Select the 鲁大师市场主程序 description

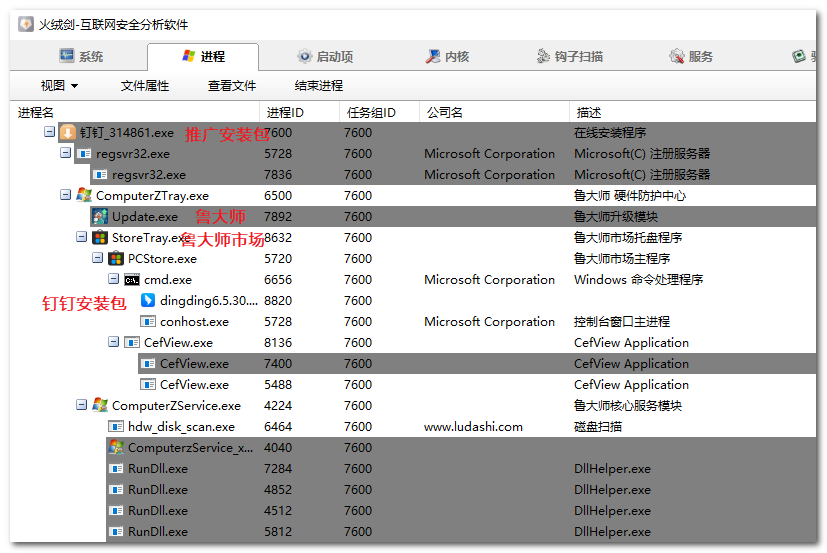(622, 259)
